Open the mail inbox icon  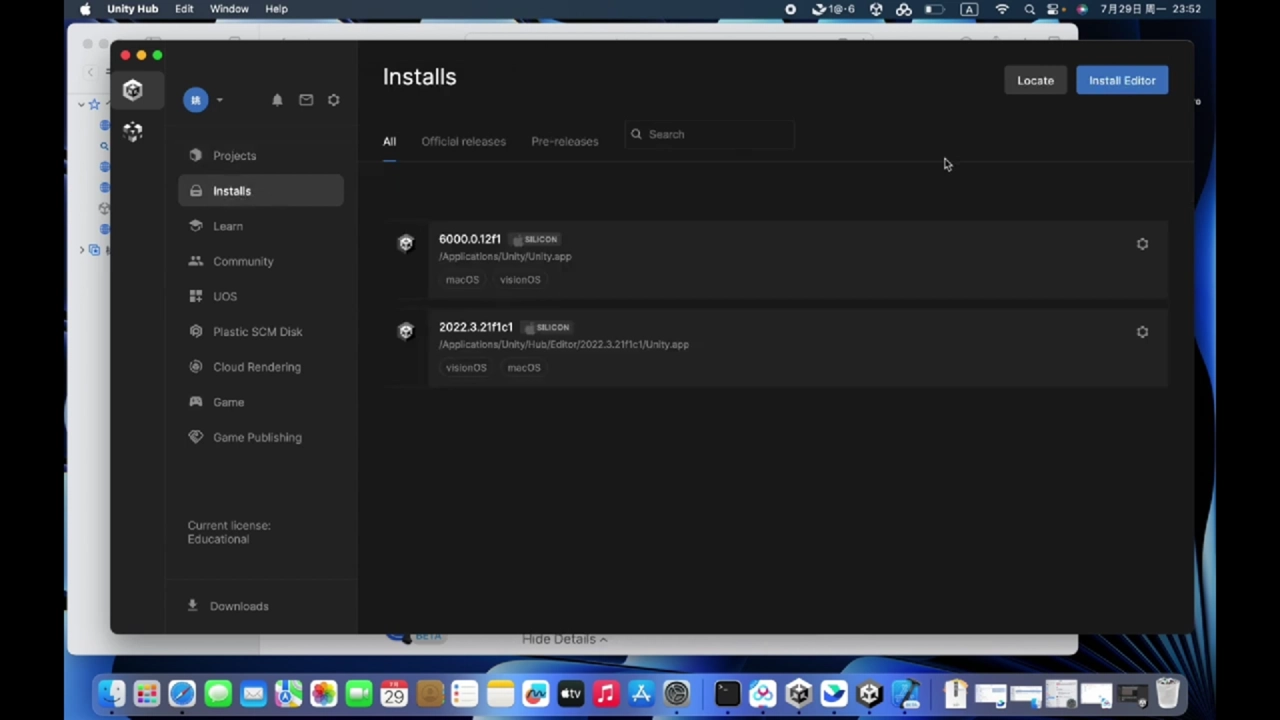point(306,100)
